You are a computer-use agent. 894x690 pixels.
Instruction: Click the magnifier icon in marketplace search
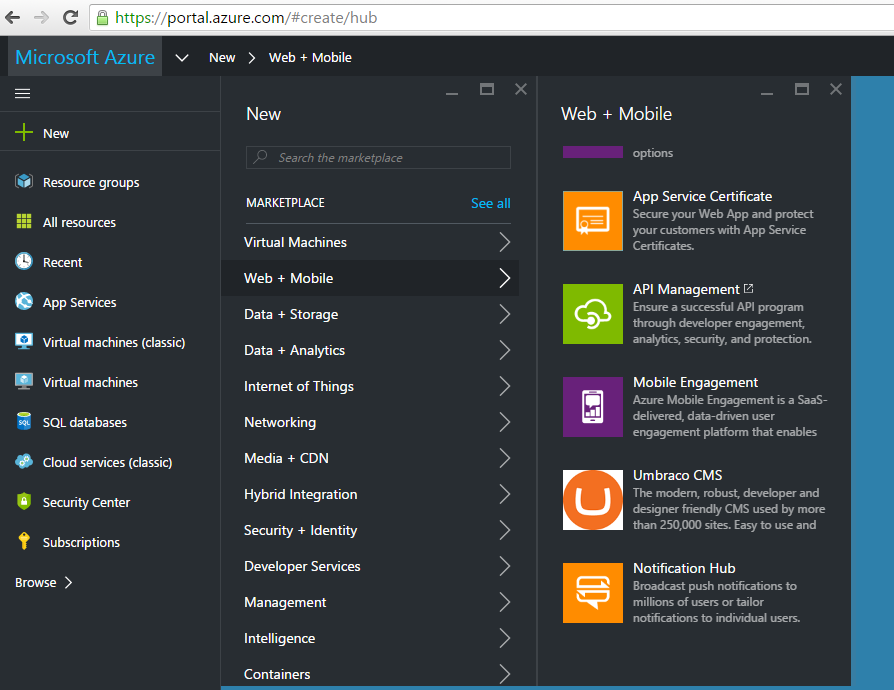coord(261,156)
